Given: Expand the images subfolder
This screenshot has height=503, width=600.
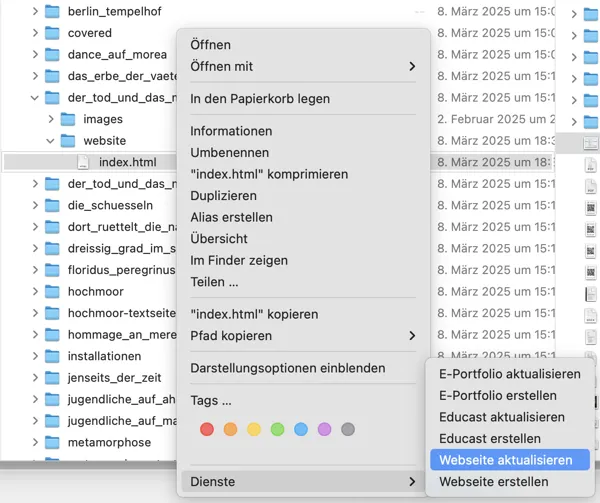Looking at the screenshot, I should point(51,119).
